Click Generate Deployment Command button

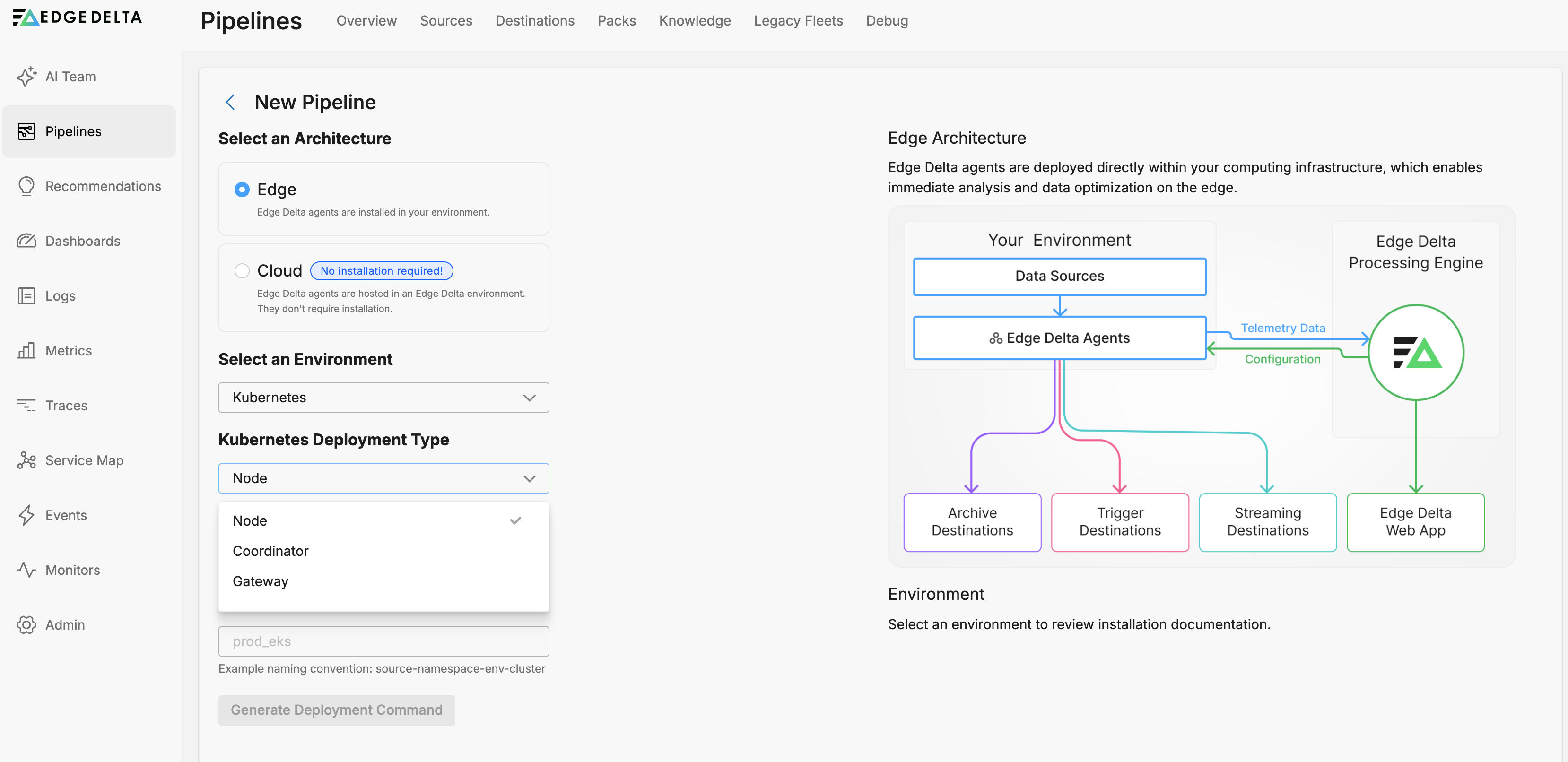pos(337,710)
